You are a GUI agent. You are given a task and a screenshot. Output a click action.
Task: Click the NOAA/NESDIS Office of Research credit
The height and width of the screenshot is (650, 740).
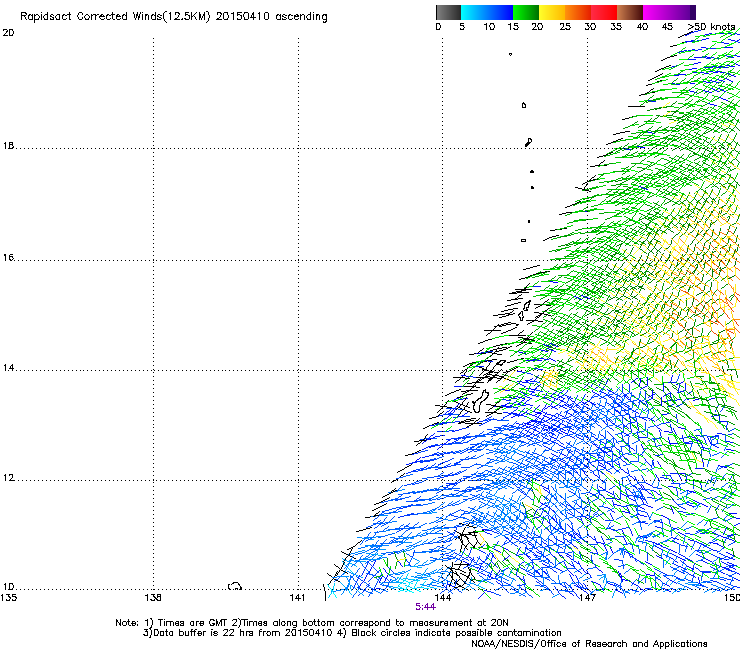[589, 644]
